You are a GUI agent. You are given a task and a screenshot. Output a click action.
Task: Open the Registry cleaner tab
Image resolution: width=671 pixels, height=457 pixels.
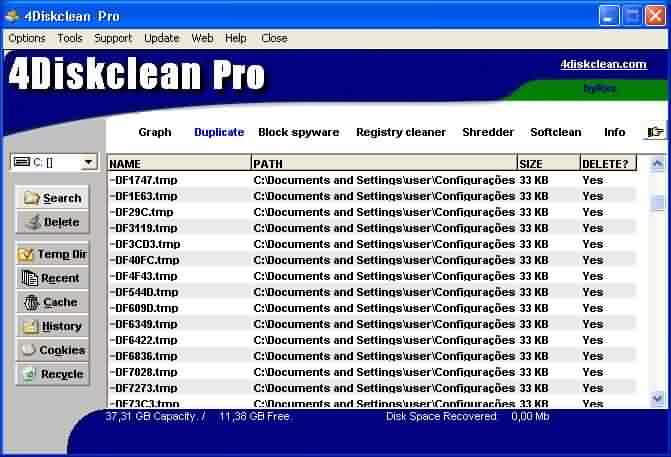click(401, 132)
